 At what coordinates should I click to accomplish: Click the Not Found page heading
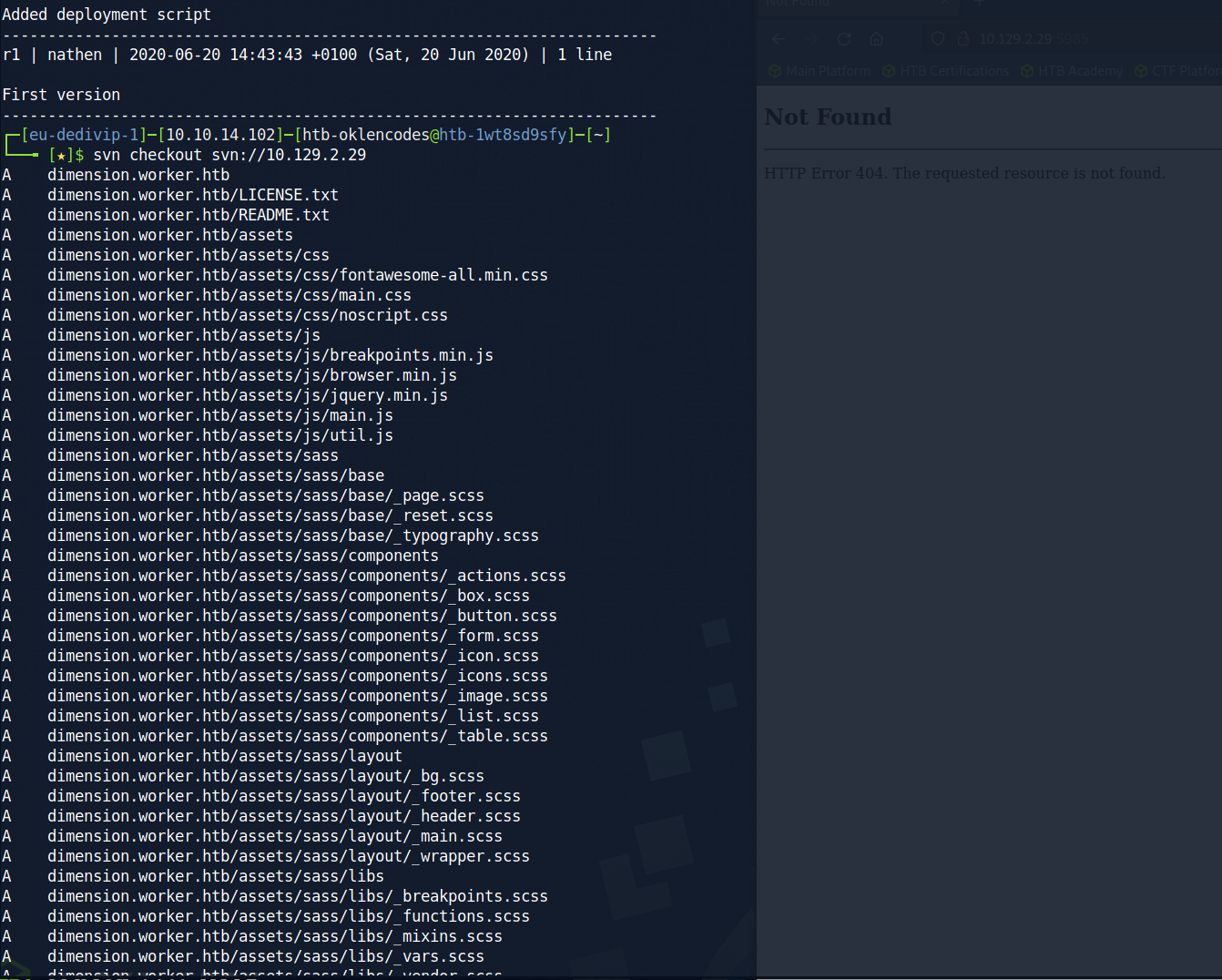(x=828, y=117)
